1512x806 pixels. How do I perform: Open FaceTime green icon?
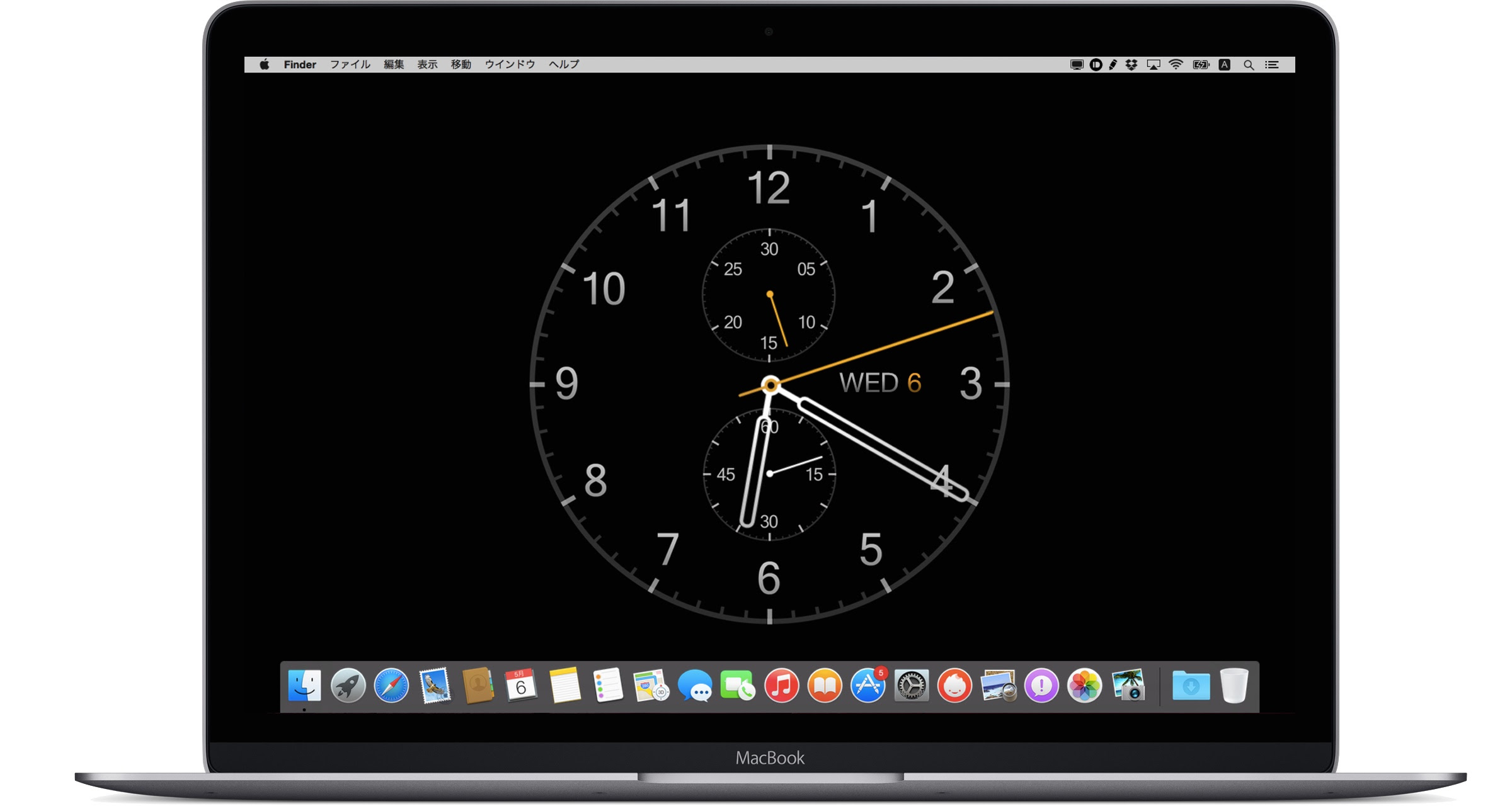point(738,686)
